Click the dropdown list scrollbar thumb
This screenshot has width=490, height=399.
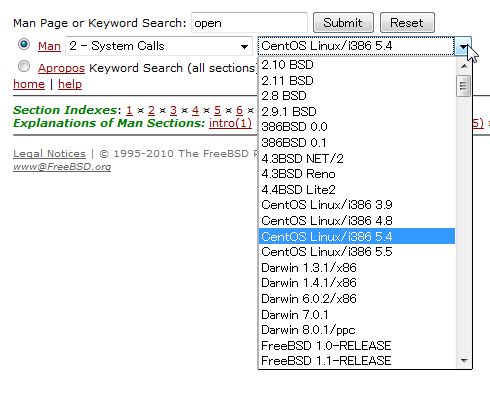pos(464,86)
